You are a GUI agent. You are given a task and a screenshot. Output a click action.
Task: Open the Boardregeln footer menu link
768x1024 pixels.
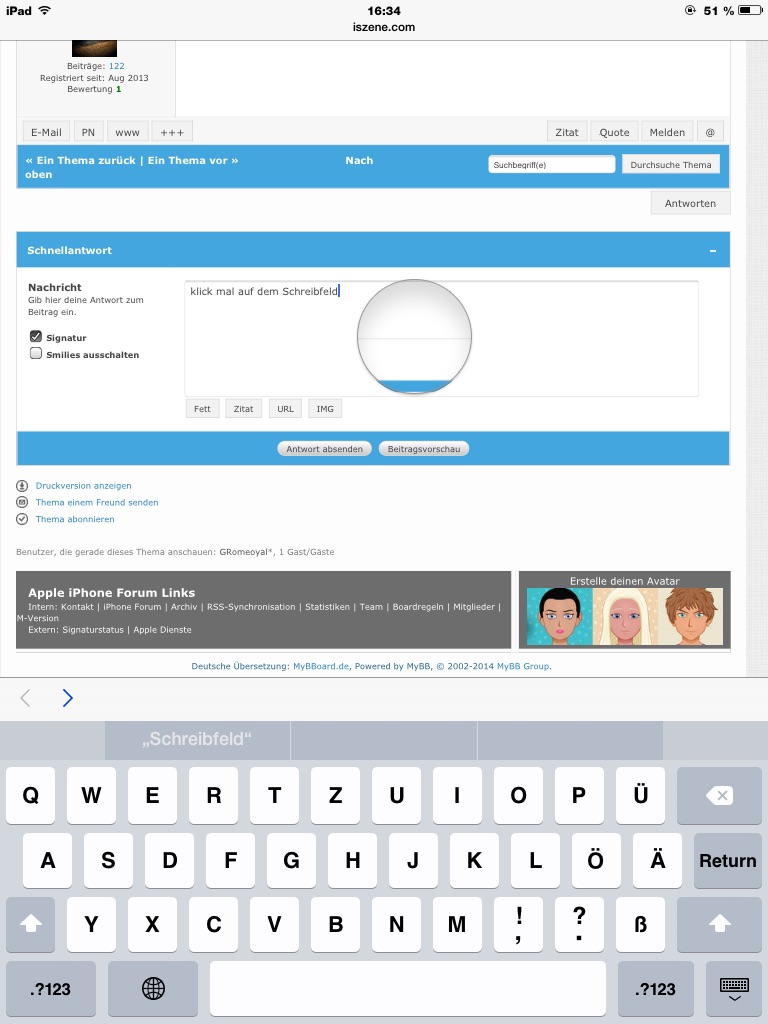[x=420, y=607]
